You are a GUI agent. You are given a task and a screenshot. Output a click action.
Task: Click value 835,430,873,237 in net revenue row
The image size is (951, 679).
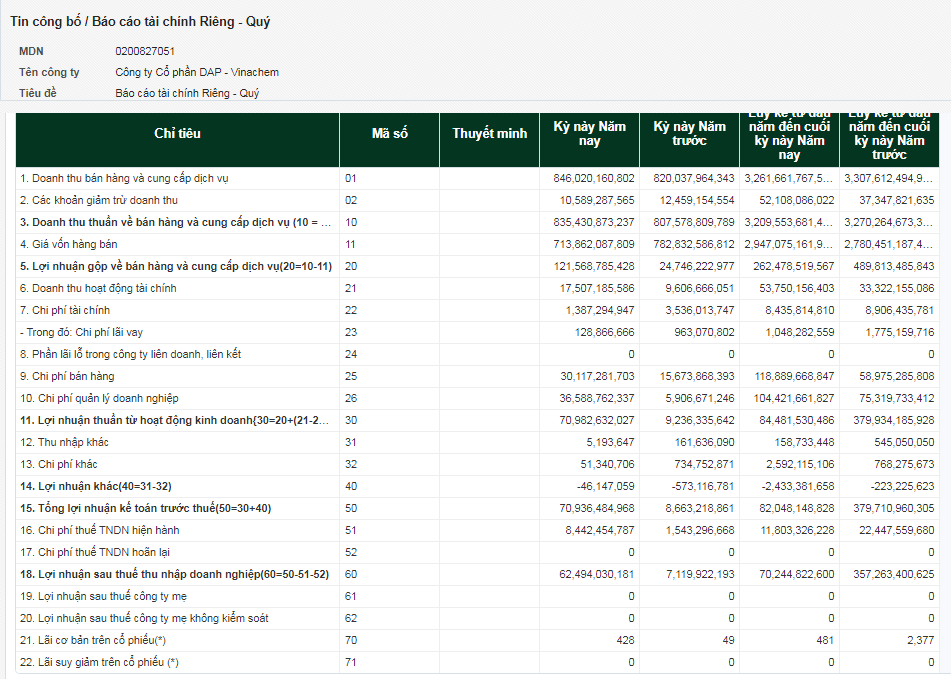[594, 222]
